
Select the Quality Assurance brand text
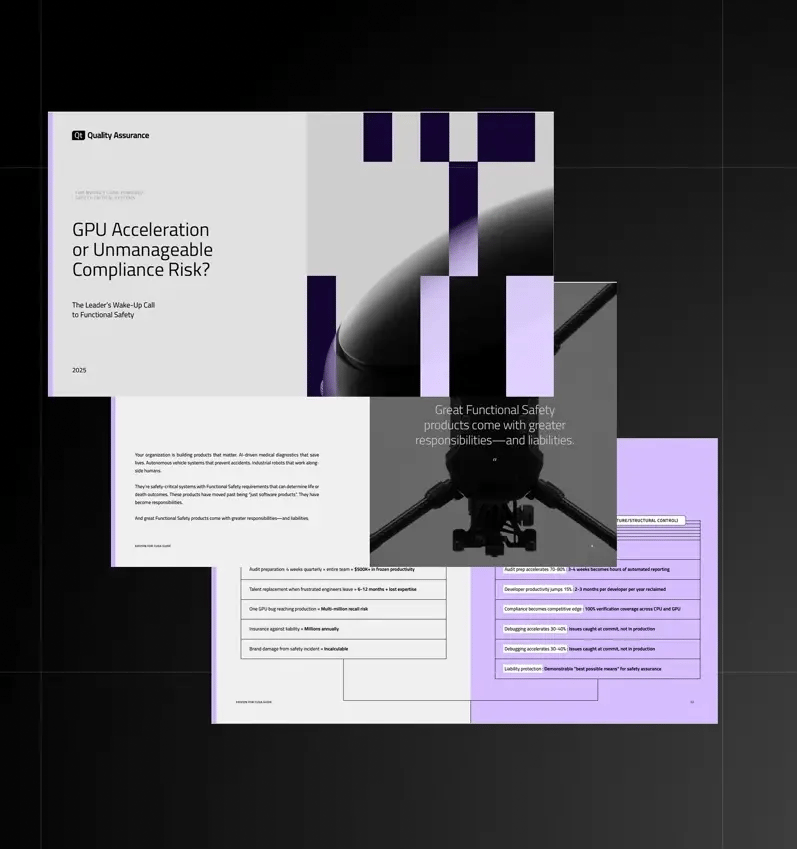(x=118, y=135)
